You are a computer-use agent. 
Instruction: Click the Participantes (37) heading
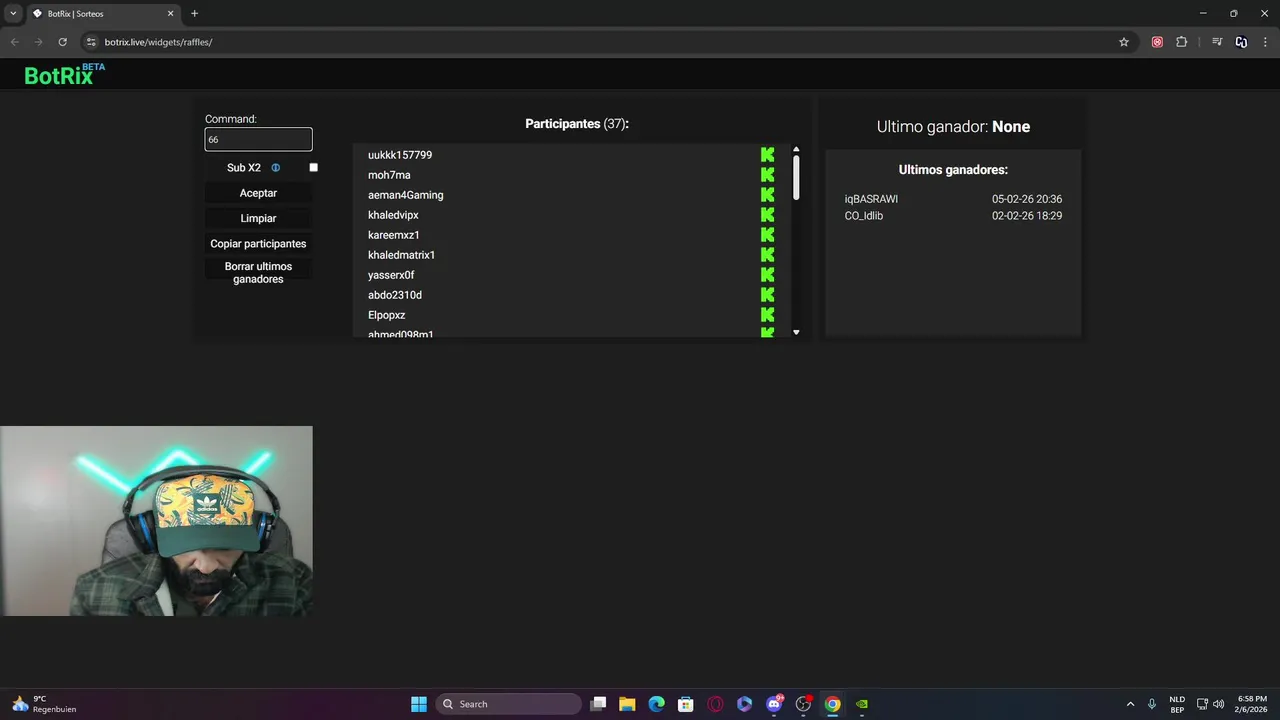pyautogui.click(x=577, y=124)
